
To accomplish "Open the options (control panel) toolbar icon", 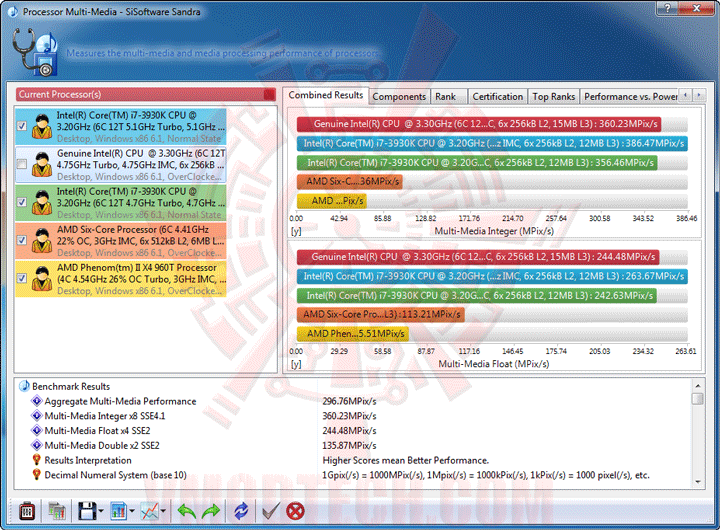I will [x=27, y=511].
